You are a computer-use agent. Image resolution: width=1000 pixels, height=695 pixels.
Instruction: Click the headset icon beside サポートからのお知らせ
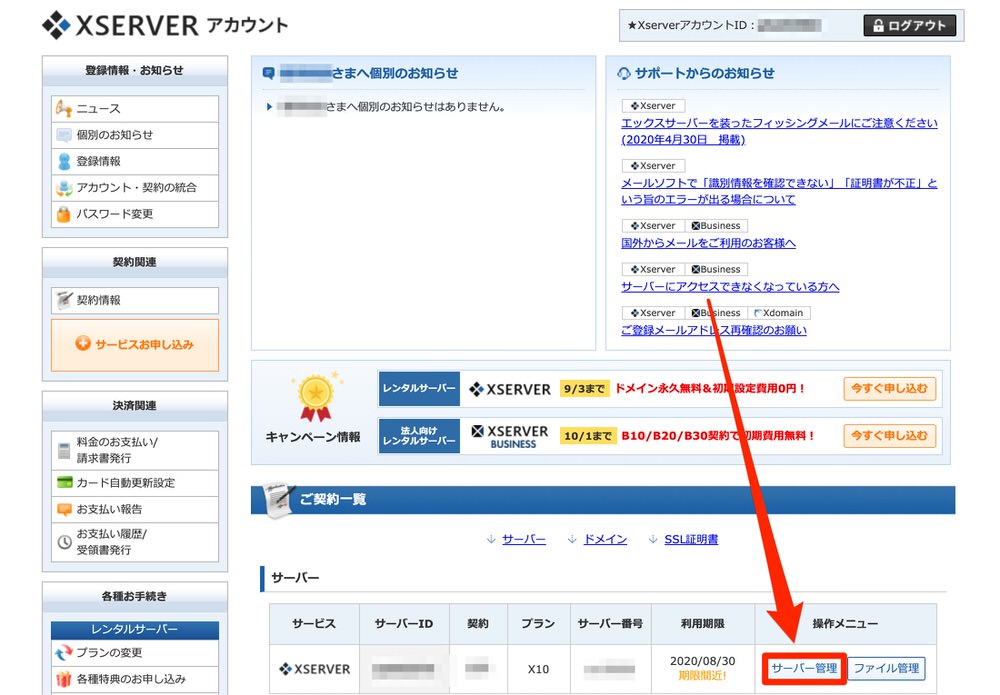click(624, 73)
